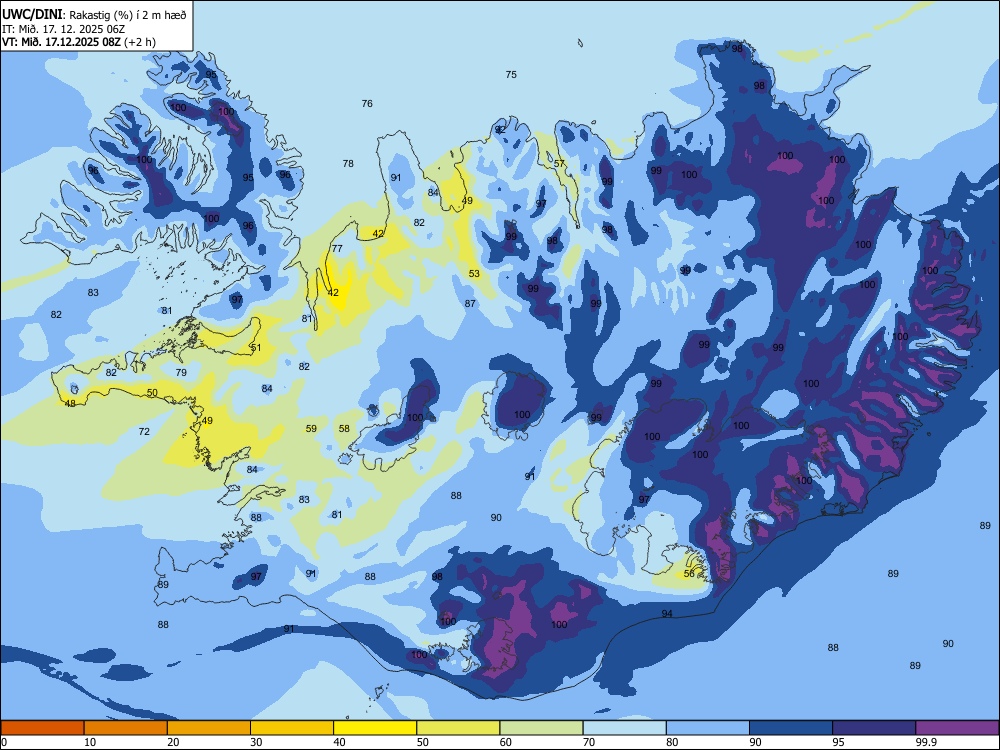The image size is (1000, 750).
Task: Click the medium blue 80–90 legend swatch
Action: coord(708,728)
